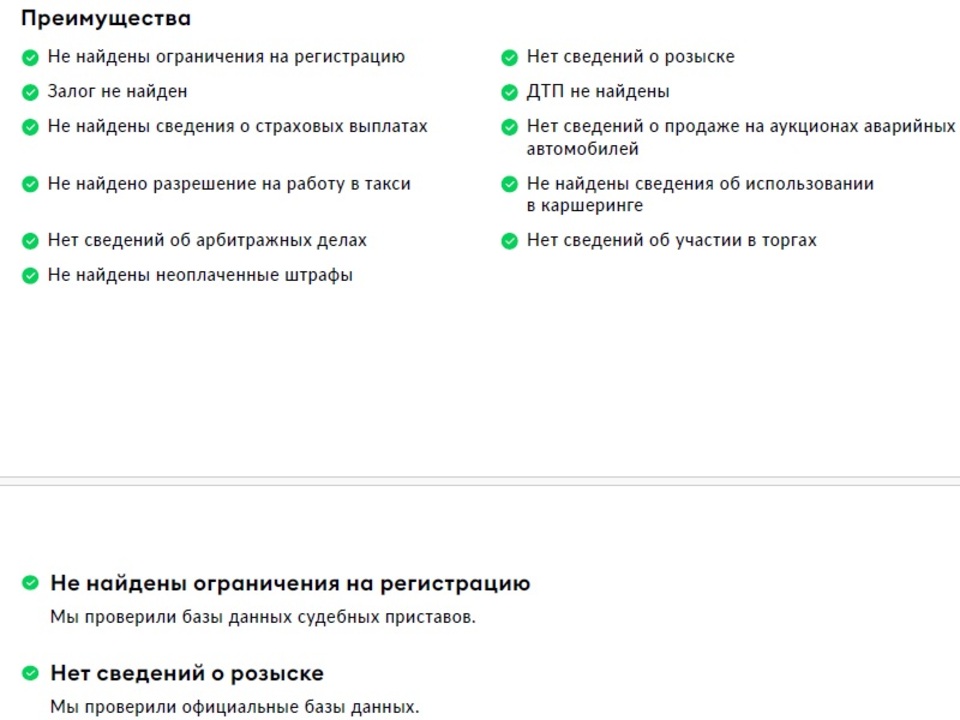Select 'Не найдены неоплаченные штрафы' text

pos(200,276)
